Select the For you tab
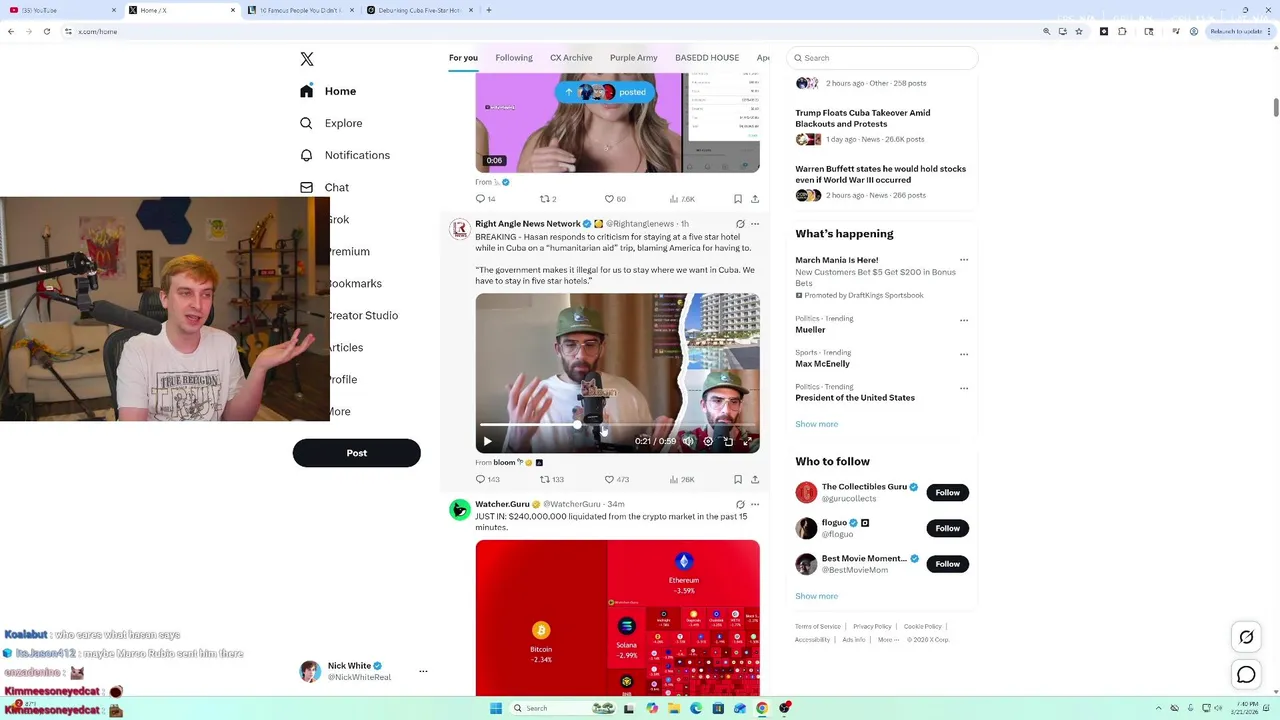Viewport: 1280px width, 720px height. point(463,58)
